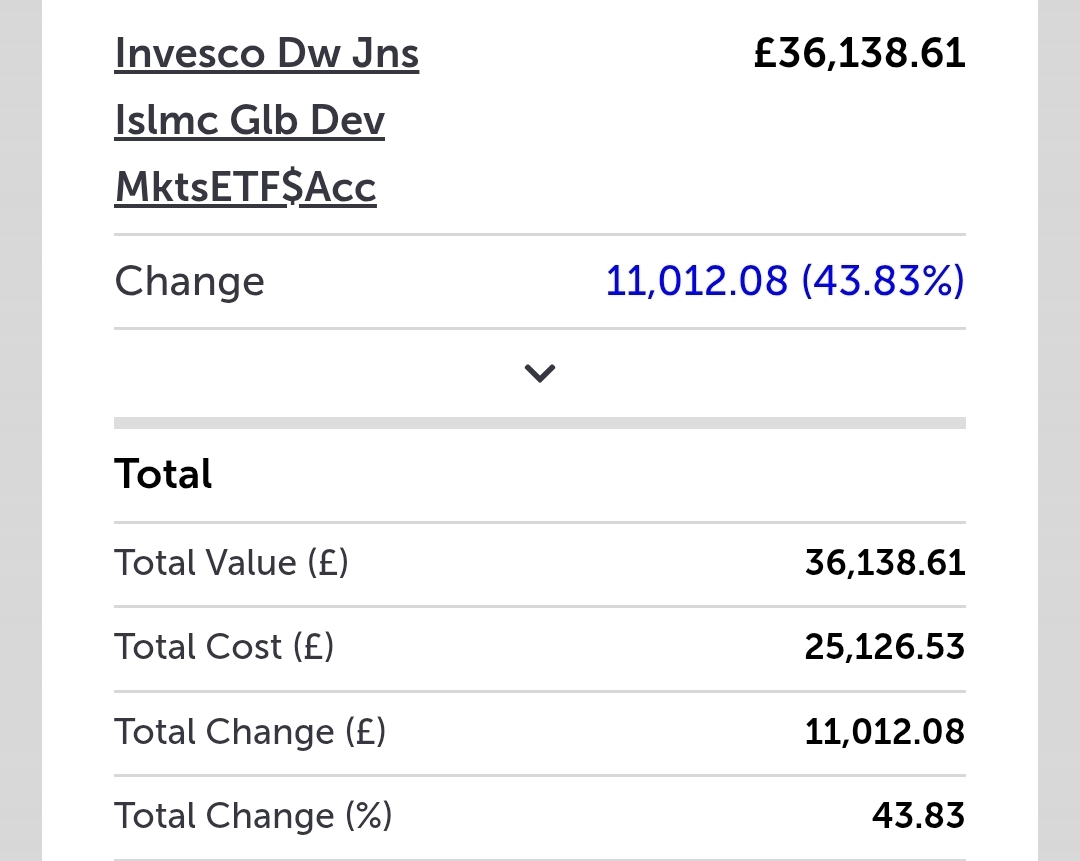The width and height of the screenshot is (1080, 861).
Task: Click the Total Value (£) label
Action: pos(231,563)
